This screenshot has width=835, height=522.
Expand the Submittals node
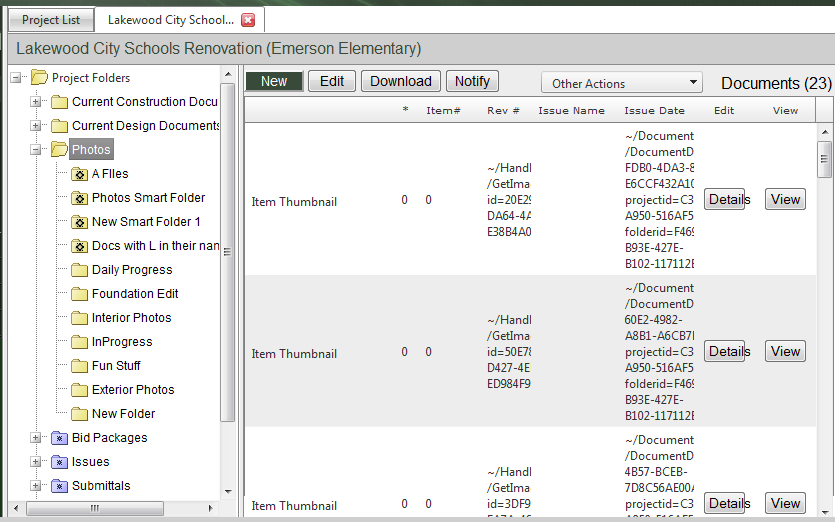point(36,486)
